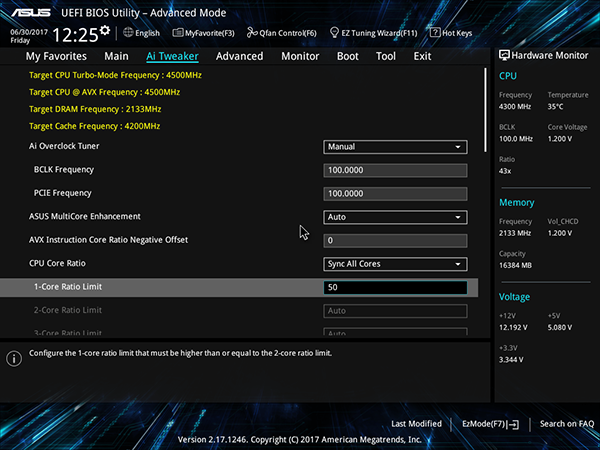600x450 pixels.
Task: Click the Qfan Control fan icon
Action: click(252, 33)
